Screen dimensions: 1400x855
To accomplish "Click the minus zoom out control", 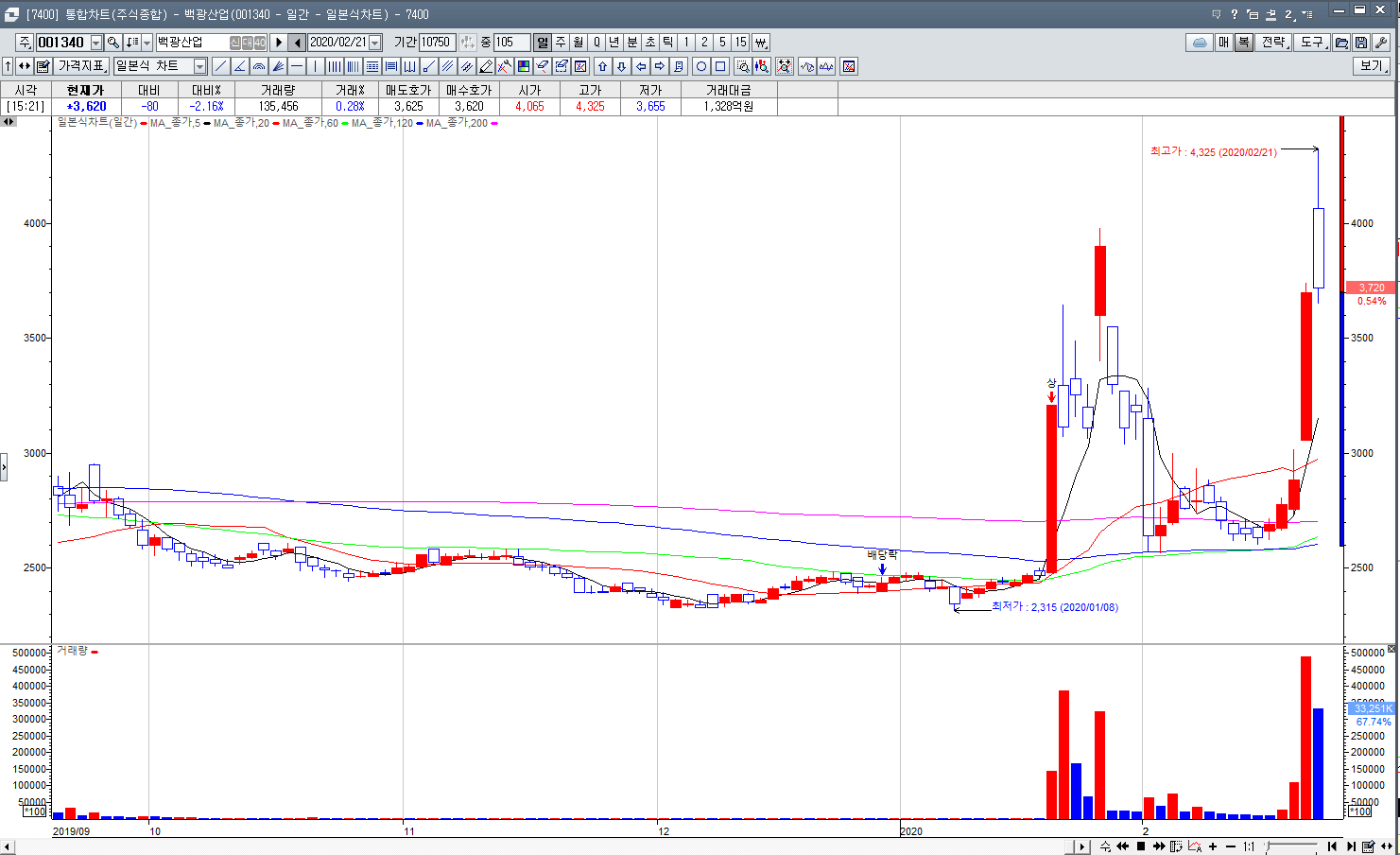I will (1231, 846).
